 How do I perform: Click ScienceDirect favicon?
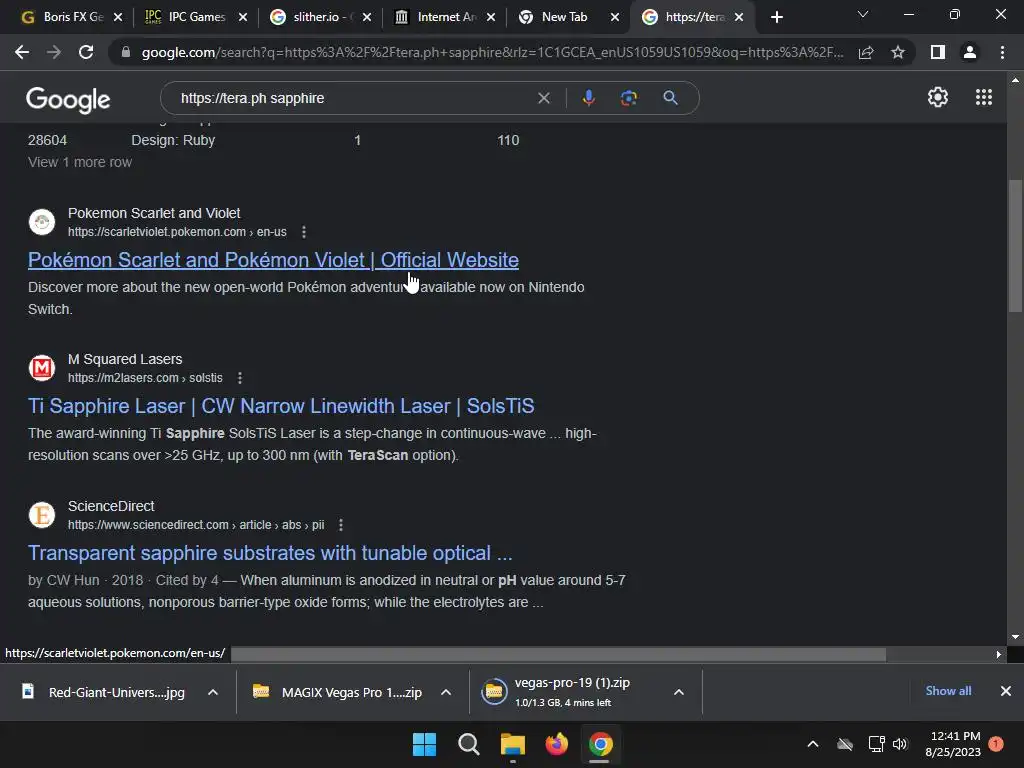42,515
